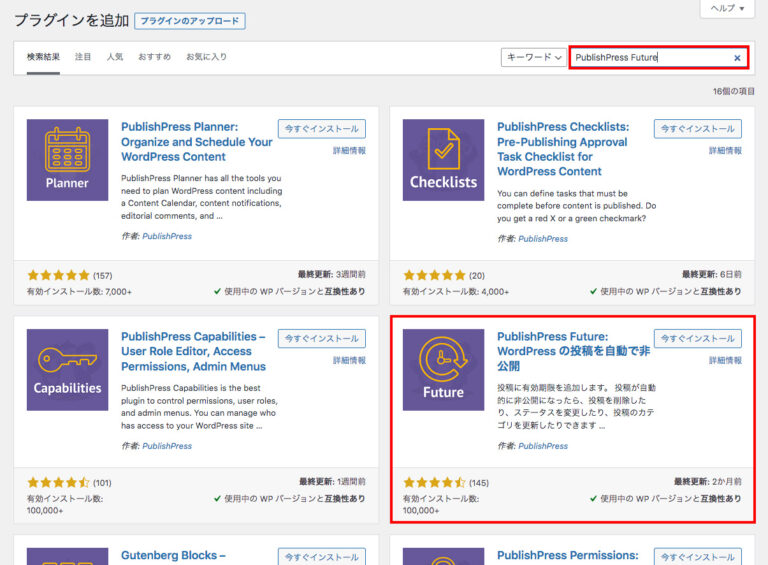
Task: Click the plugin search input field
Action: (x=648, y=58)
